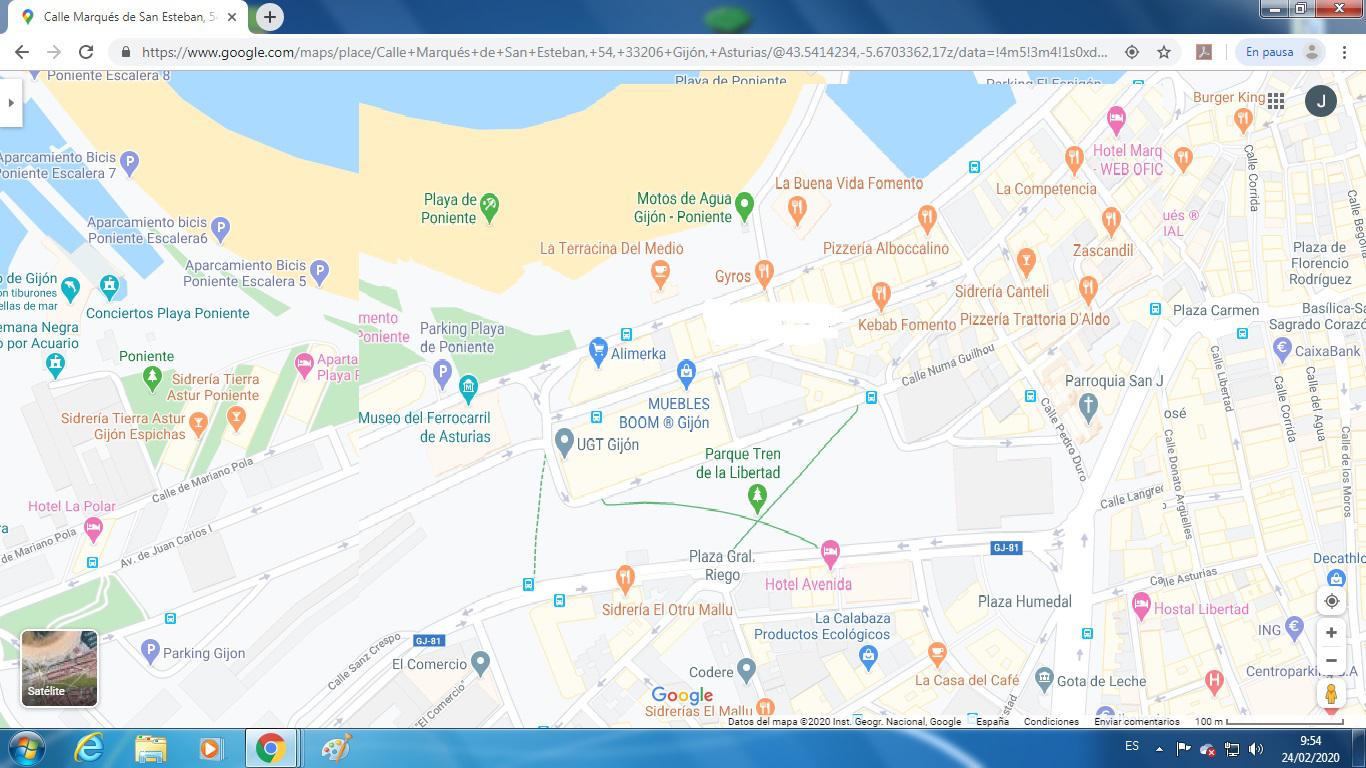Select Parking Playa de Poniente P marker
The height and width of the screenshot is (768, 1366).
click(x=443, y=374)
